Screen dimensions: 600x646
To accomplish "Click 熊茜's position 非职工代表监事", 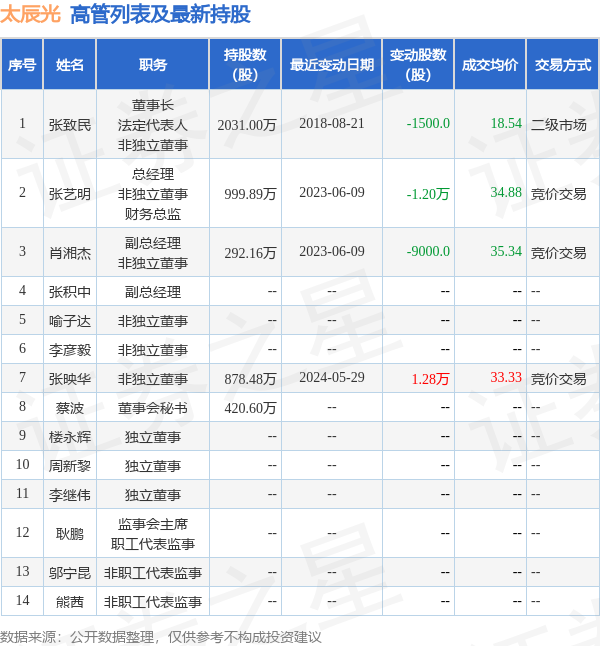I will pos(152,602).
